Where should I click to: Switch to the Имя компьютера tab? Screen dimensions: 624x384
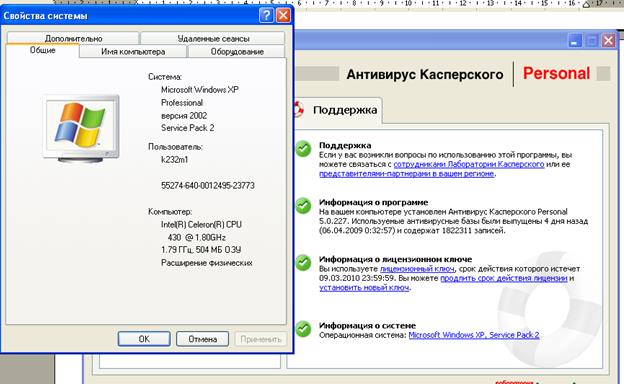pyautogui.click(x=133, y=52)
